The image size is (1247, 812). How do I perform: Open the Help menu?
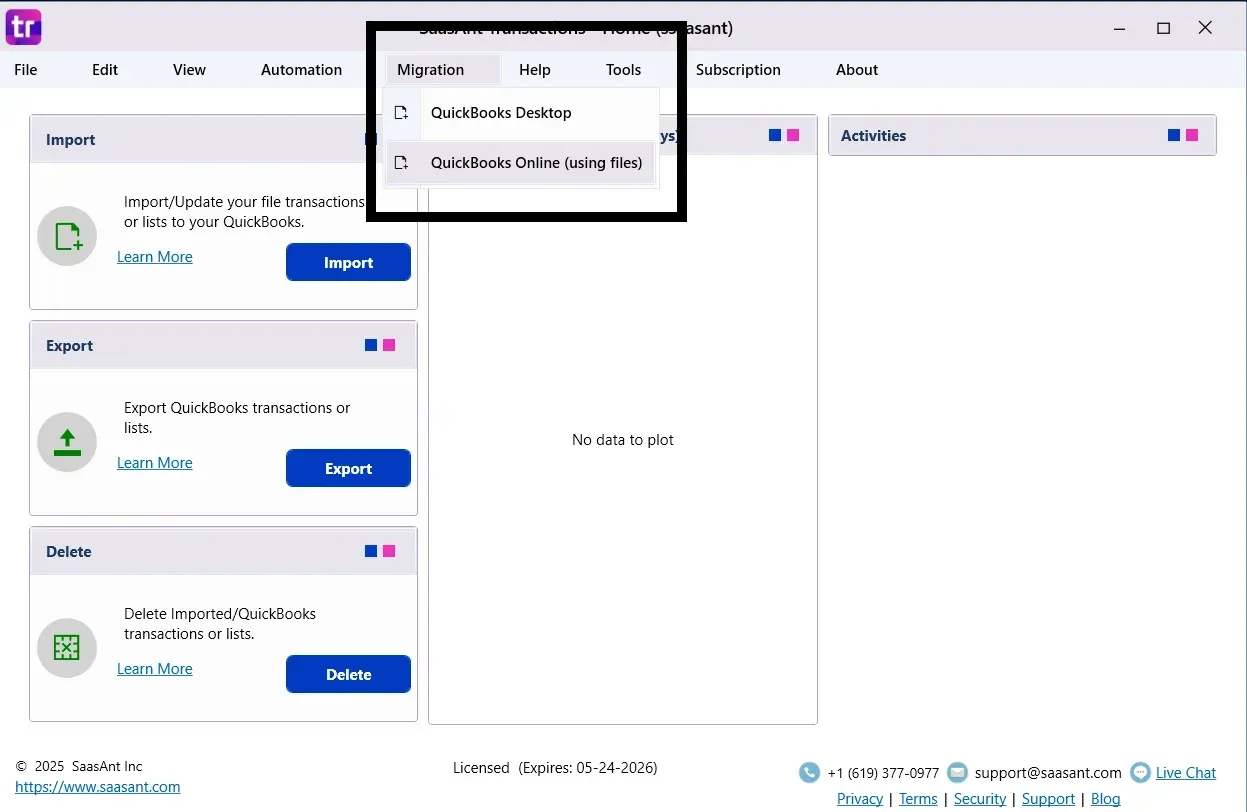[x=535, y=70]
